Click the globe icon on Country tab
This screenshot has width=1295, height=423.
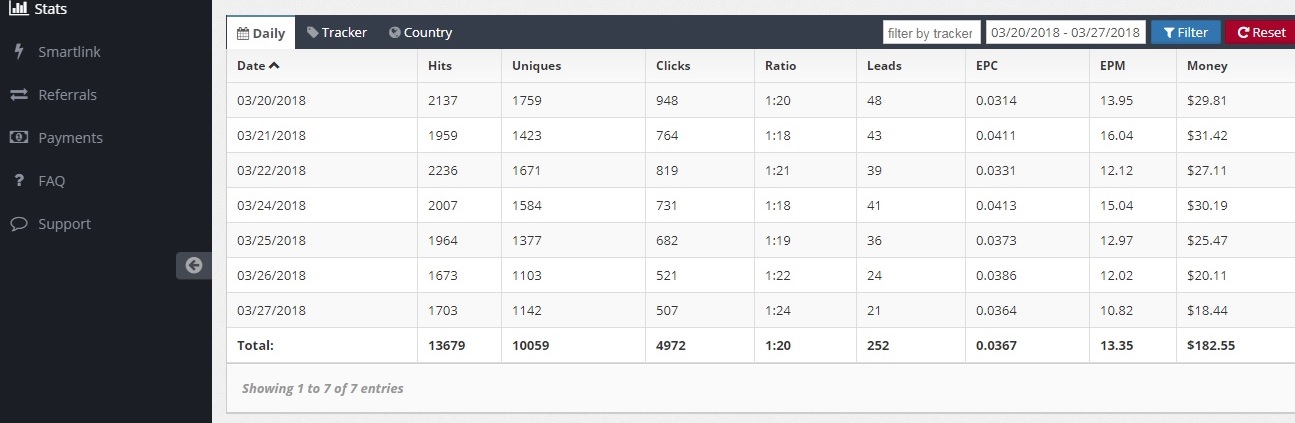[395, 33]
